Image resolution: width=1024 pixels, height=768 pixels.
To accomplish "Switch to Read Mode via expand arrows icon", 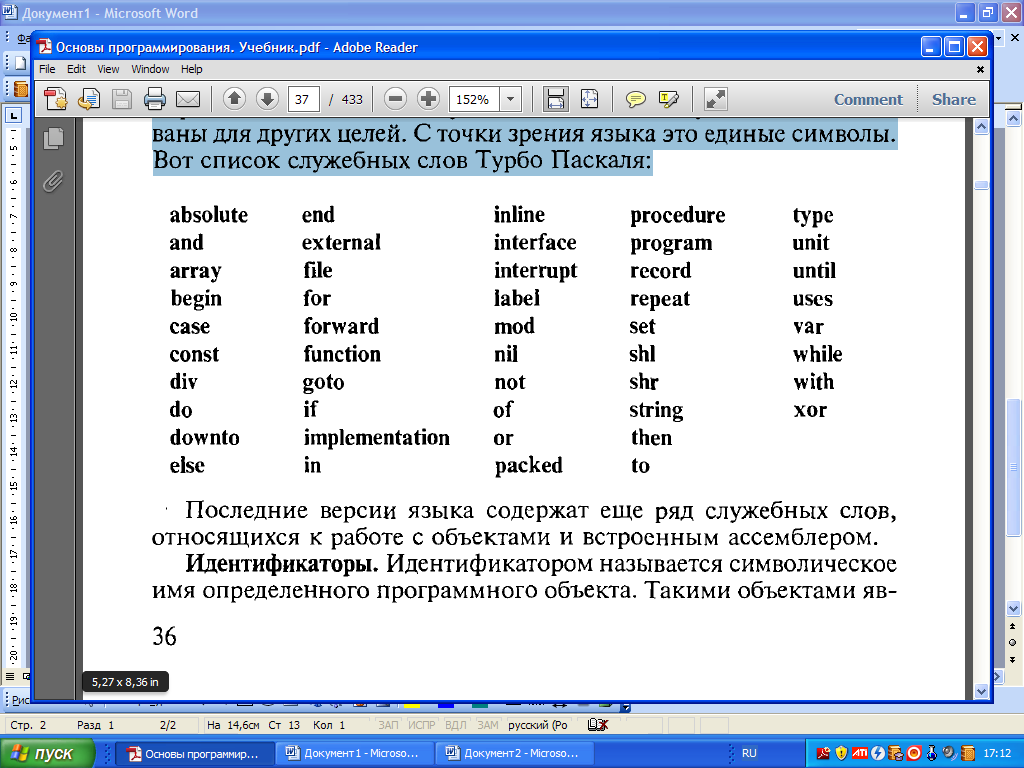I will coord(716,99).
